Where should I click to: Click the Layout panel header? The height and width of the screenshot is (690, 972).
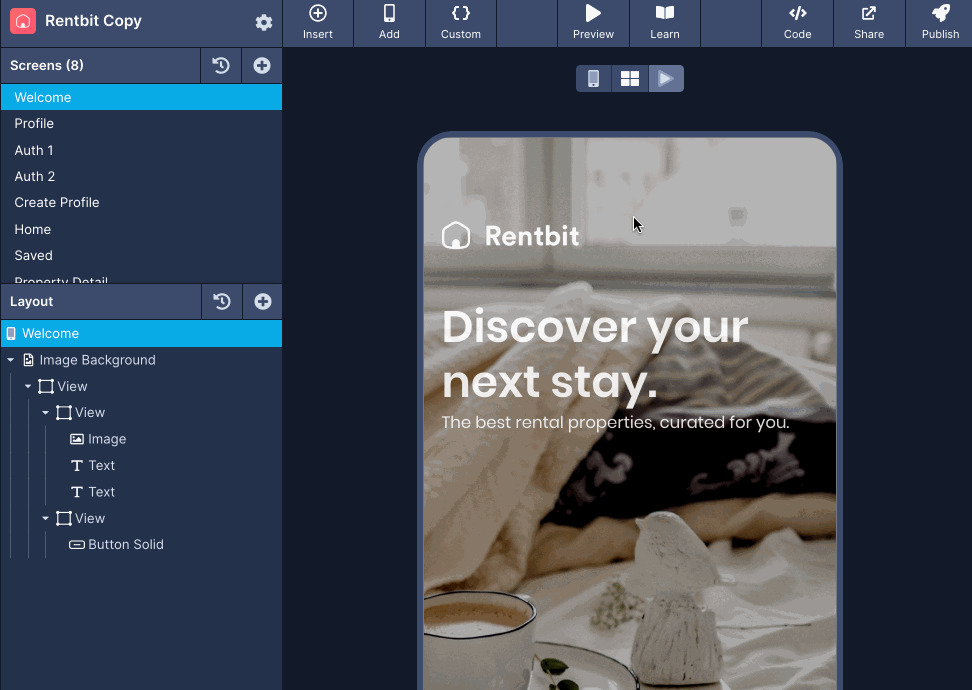101,302
